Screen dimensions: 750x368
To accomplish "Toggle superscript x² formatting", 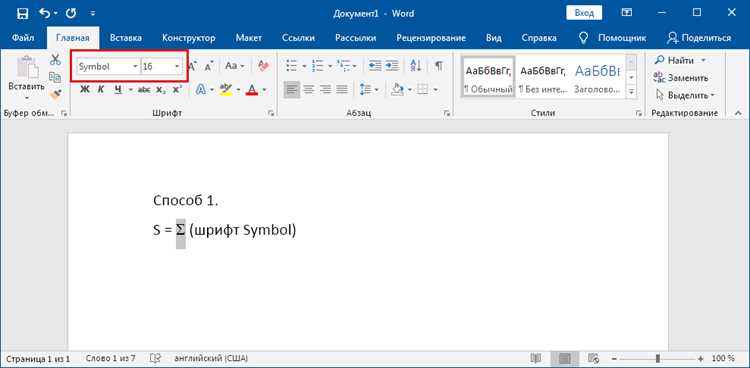I will (177, 89).
